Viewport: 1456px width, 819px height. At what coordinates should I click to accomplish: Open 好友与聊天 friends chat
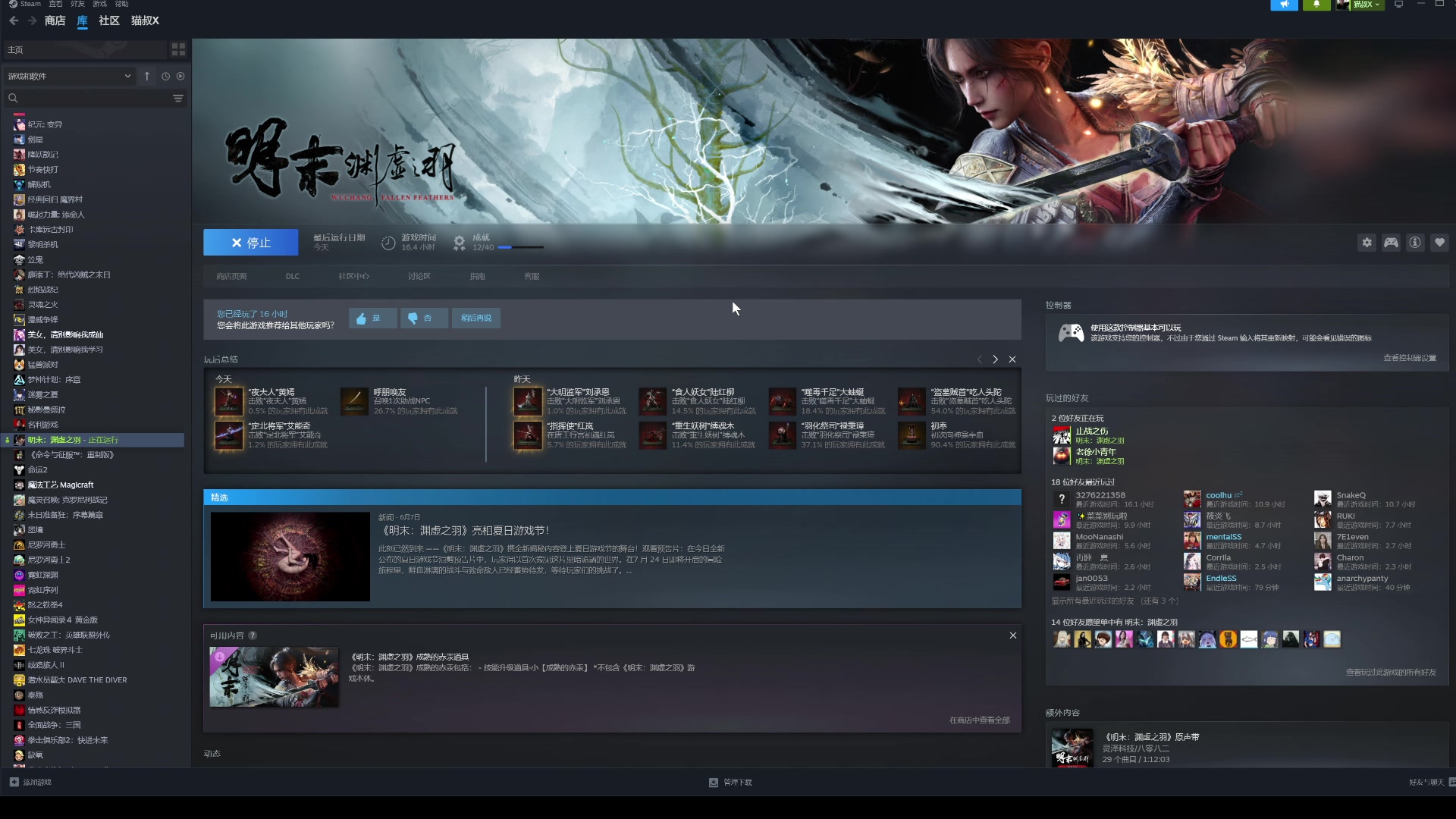[x=1432, y=783]
